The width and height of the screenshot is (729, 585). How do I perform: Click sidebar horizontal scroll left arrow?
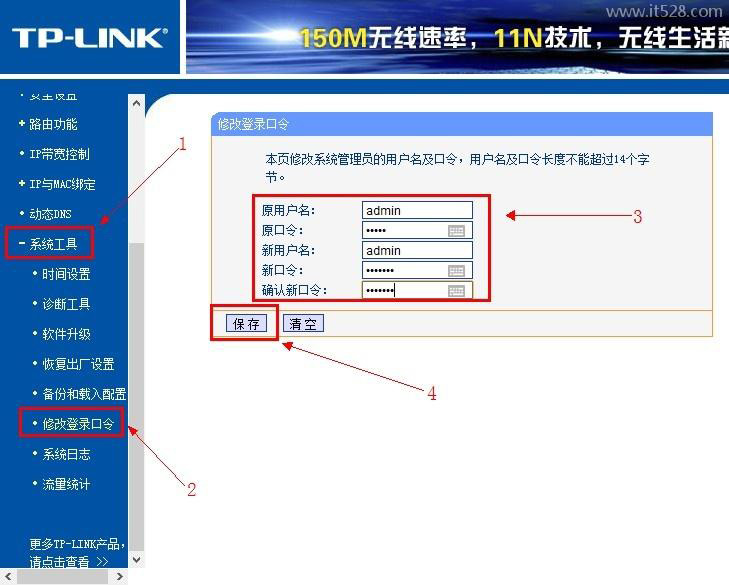pos(8,577)
